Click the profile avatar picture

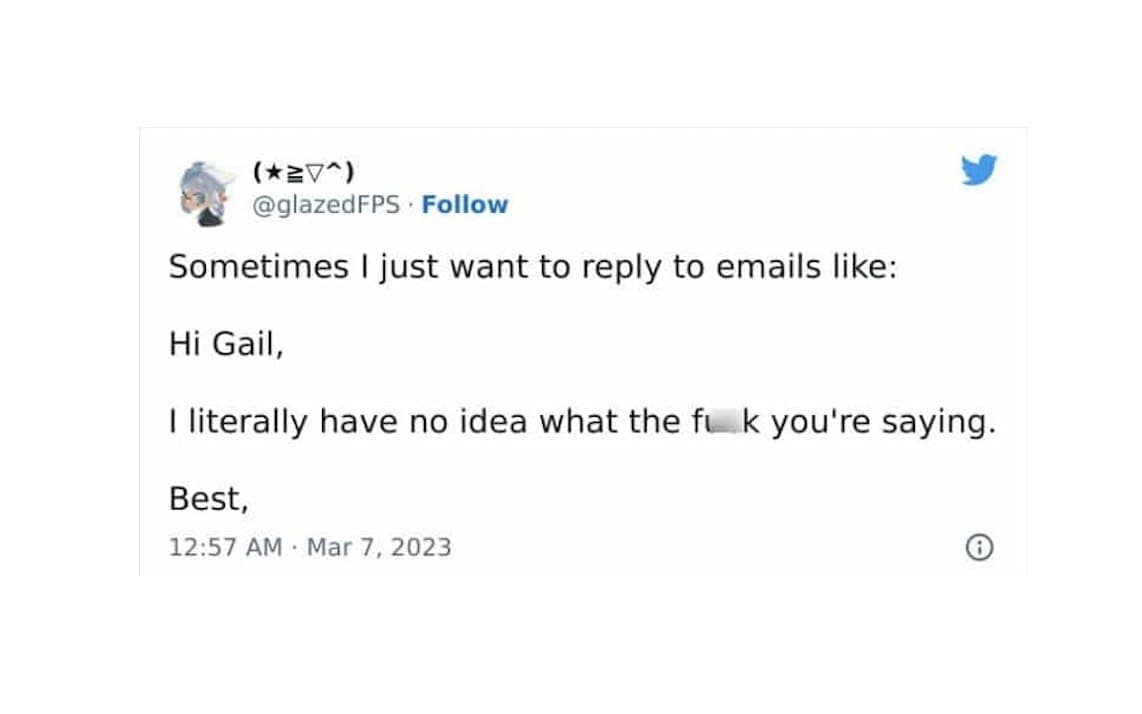[208, 193]
